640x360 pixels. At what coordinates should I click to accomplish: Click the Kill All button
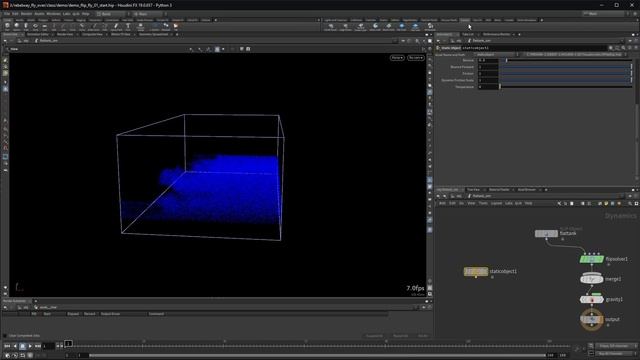tap(423, 336)
